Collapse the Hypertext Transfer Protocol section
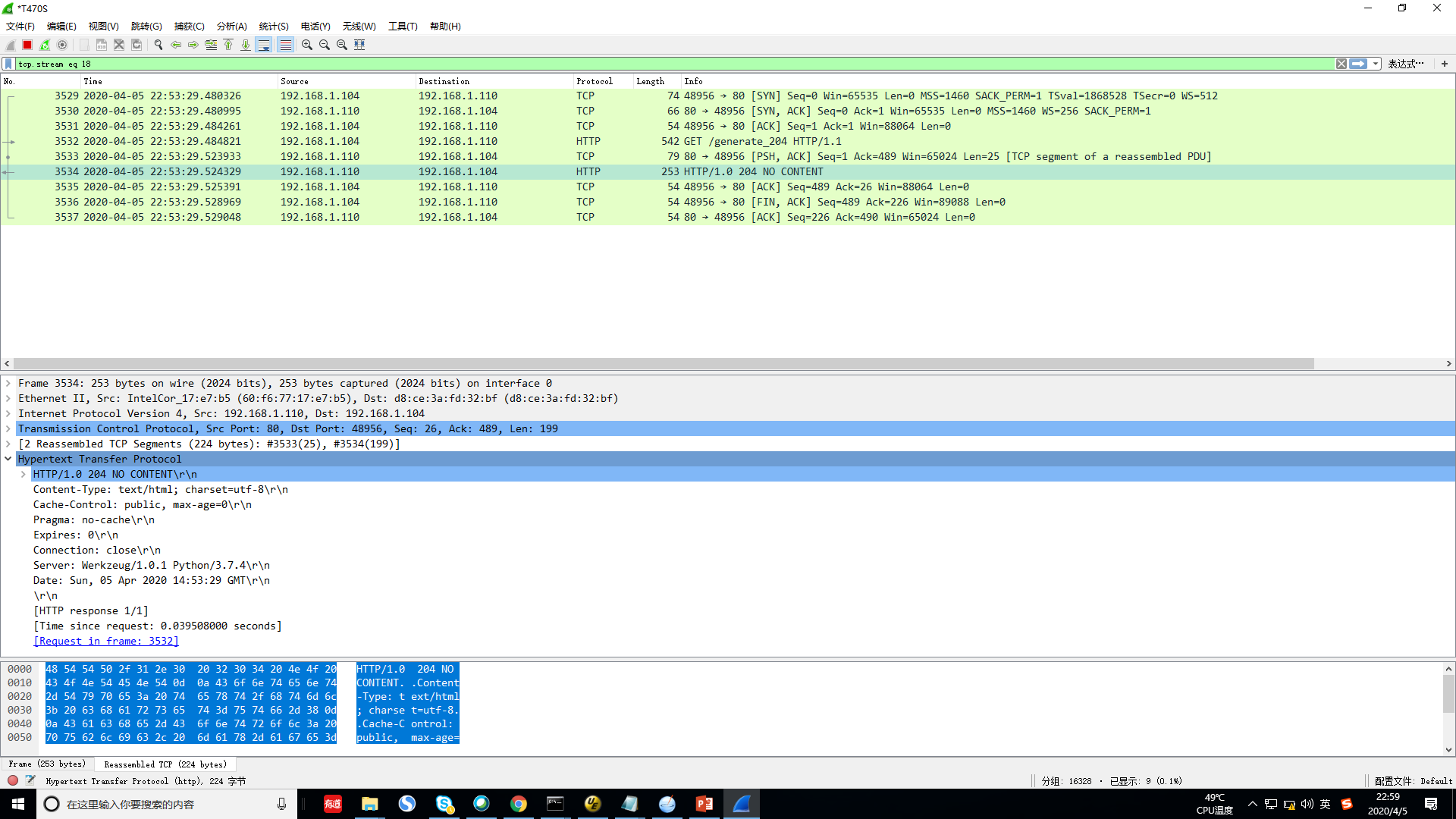This screenshot has width=1456, height=819. (x=8, y=459)
